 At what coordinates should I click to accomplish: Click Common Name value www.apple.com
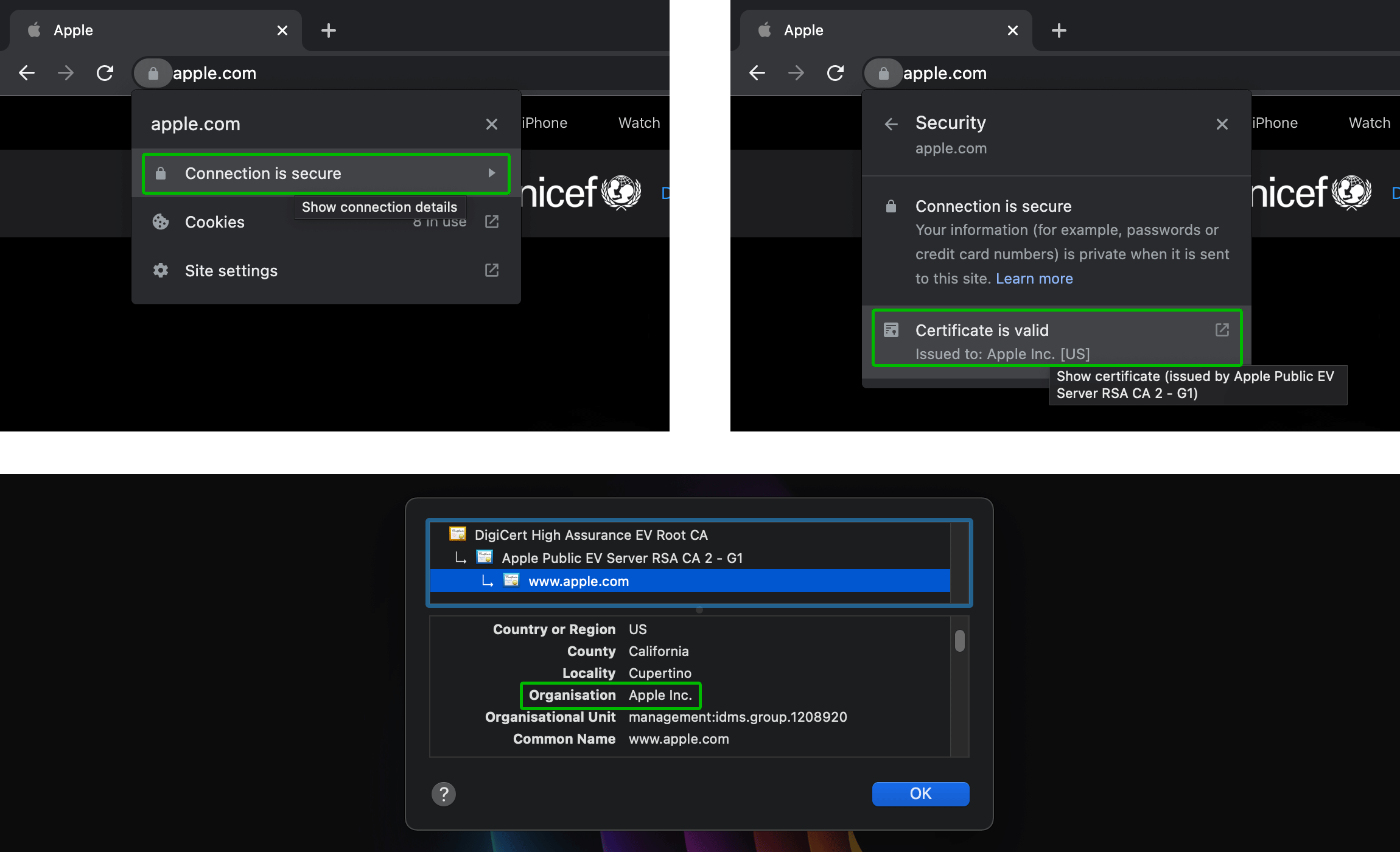coord(679,739)
